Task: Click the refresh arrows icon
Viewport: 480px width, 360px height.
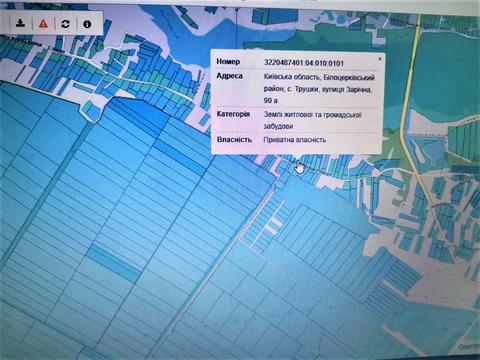Action: (65, 24)
